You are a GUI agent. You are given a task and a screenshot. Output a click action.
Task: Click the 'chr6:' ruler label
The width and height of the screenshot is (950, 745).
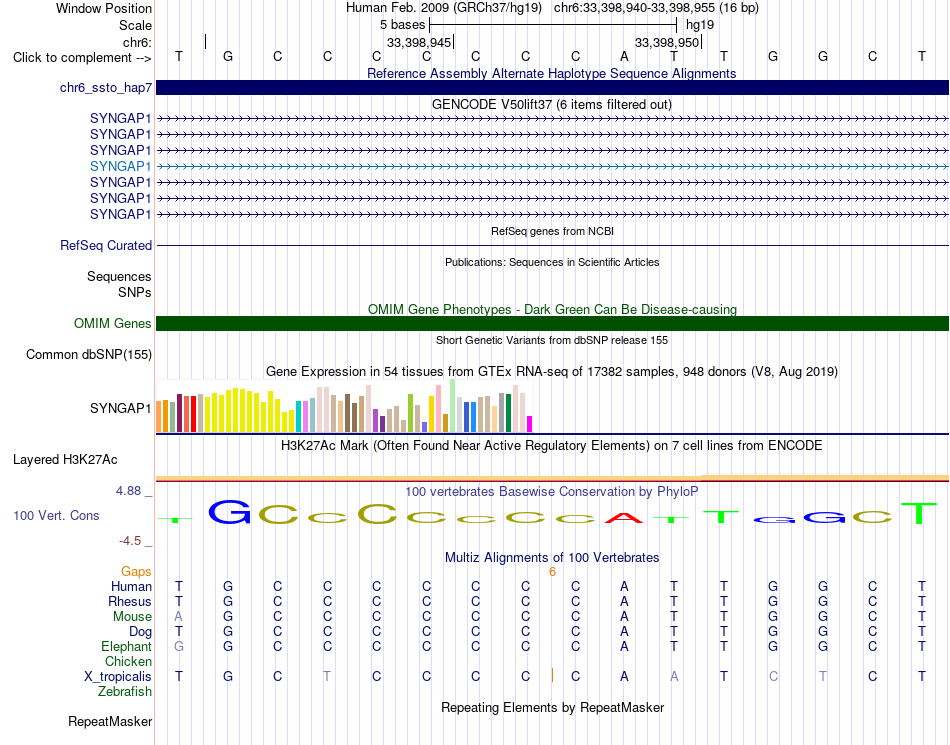click(x=137, y=42)
